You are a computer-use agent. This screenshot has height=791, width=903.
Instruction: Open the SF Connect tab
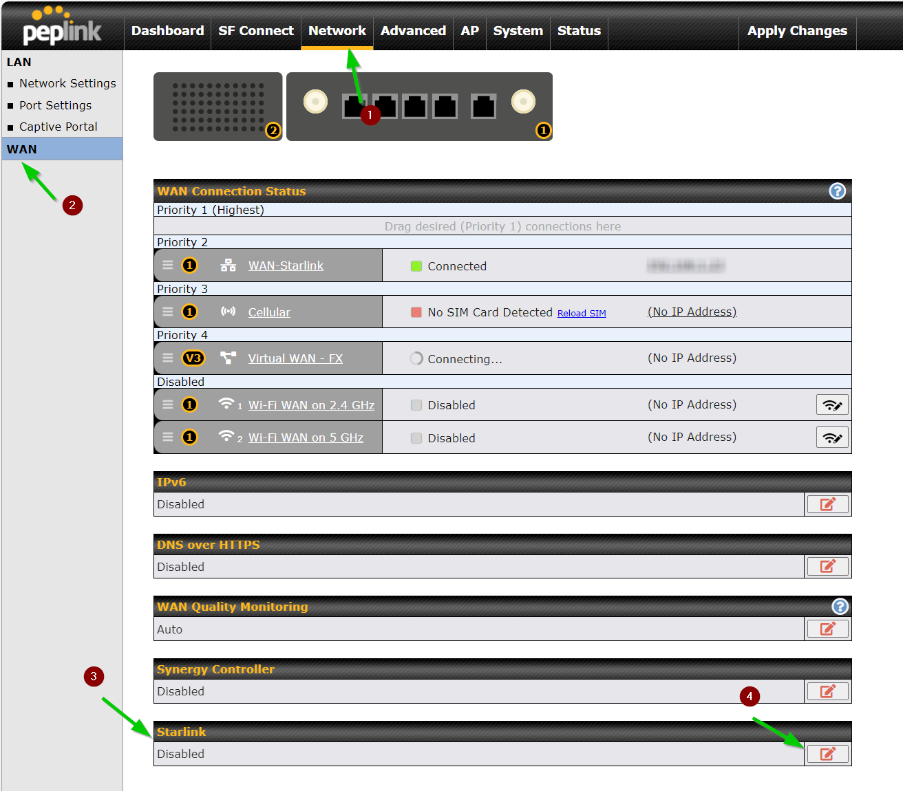256,31
